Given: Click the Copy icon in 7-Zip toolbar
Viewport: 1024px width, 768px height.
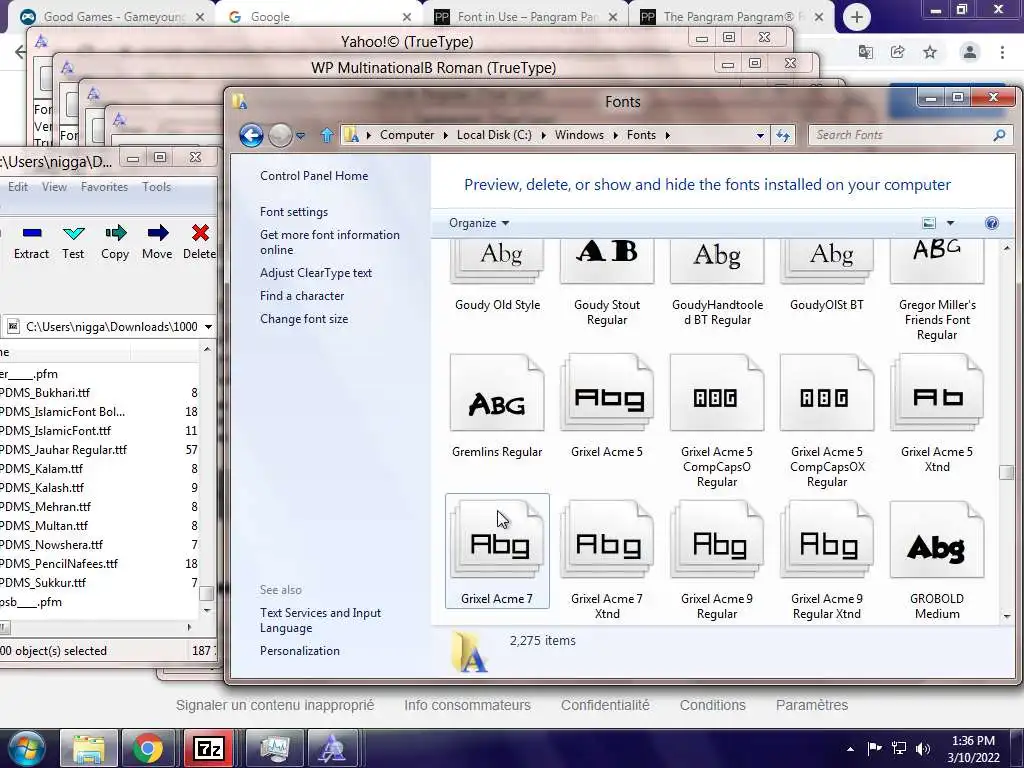Looking at the screenshot, I should point(116,233).
